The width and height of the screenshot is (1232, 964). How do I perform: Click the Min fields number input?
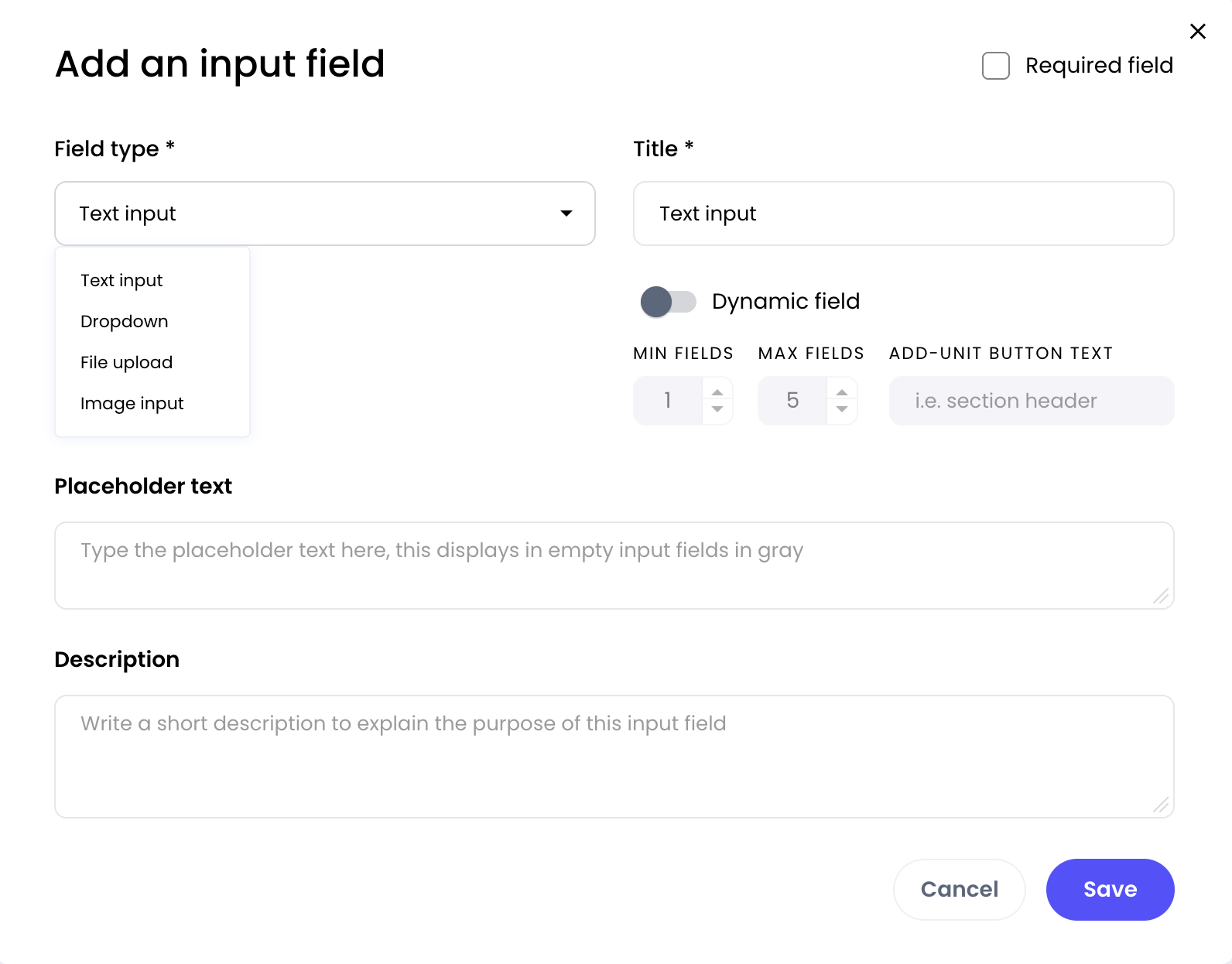pos(668,401)
